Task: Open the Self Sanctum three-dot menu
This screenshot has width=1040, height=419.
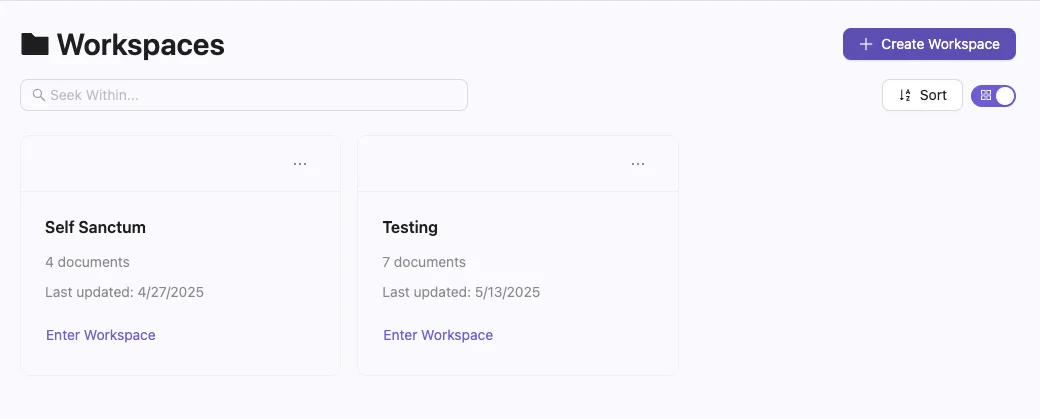Action: pyautogui.click(x=300, y=164)
